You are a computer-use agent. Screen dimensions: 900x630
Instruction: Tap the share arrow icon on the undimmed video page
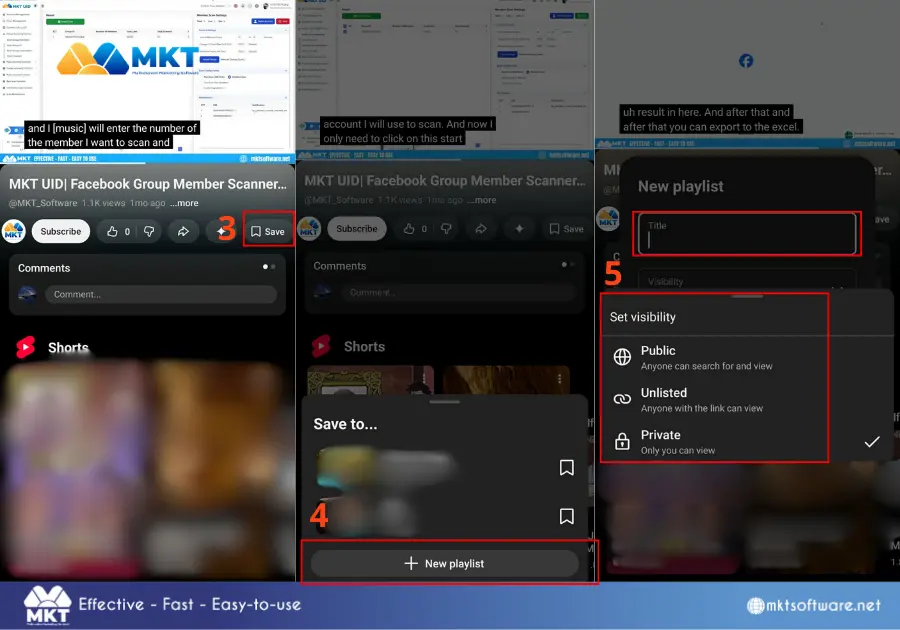coord(183,231)
